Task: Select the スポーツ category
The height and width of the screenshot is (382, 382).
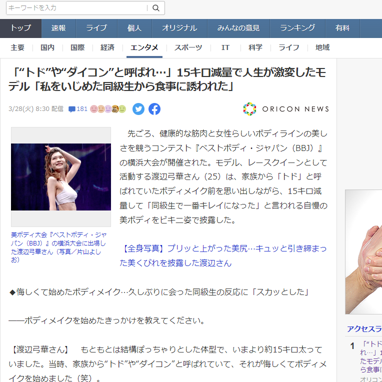Action: click(188, 48)
